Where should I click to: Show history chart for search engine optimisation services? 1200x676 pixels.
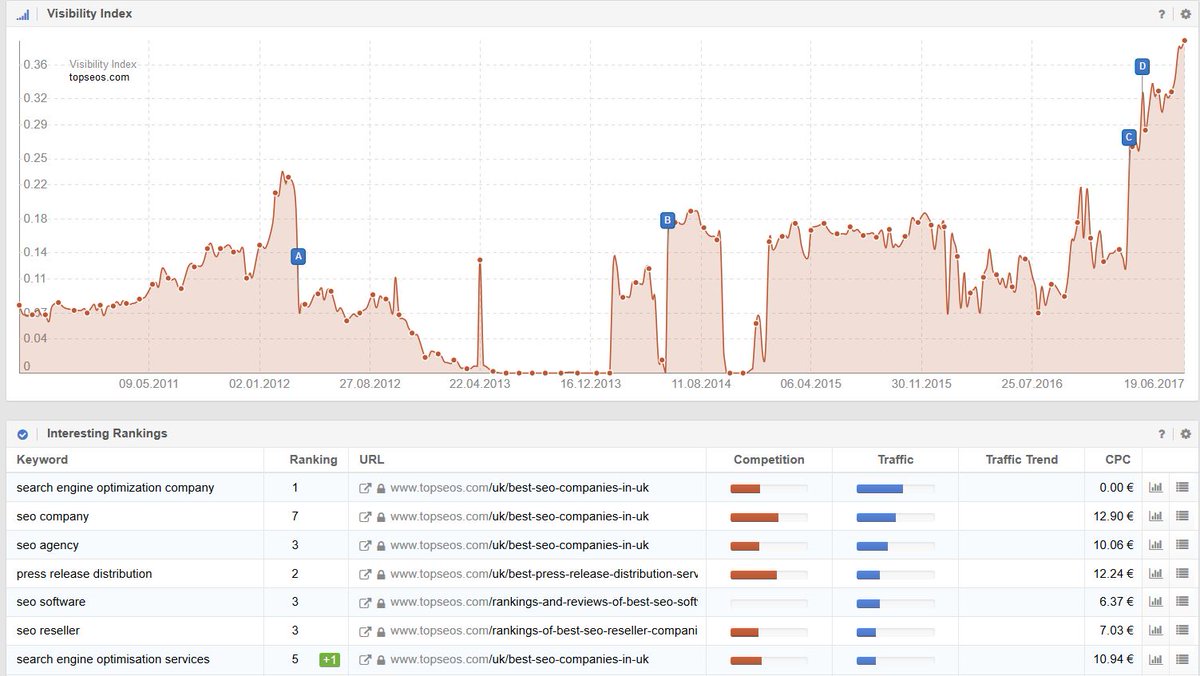coord(1156,660)
